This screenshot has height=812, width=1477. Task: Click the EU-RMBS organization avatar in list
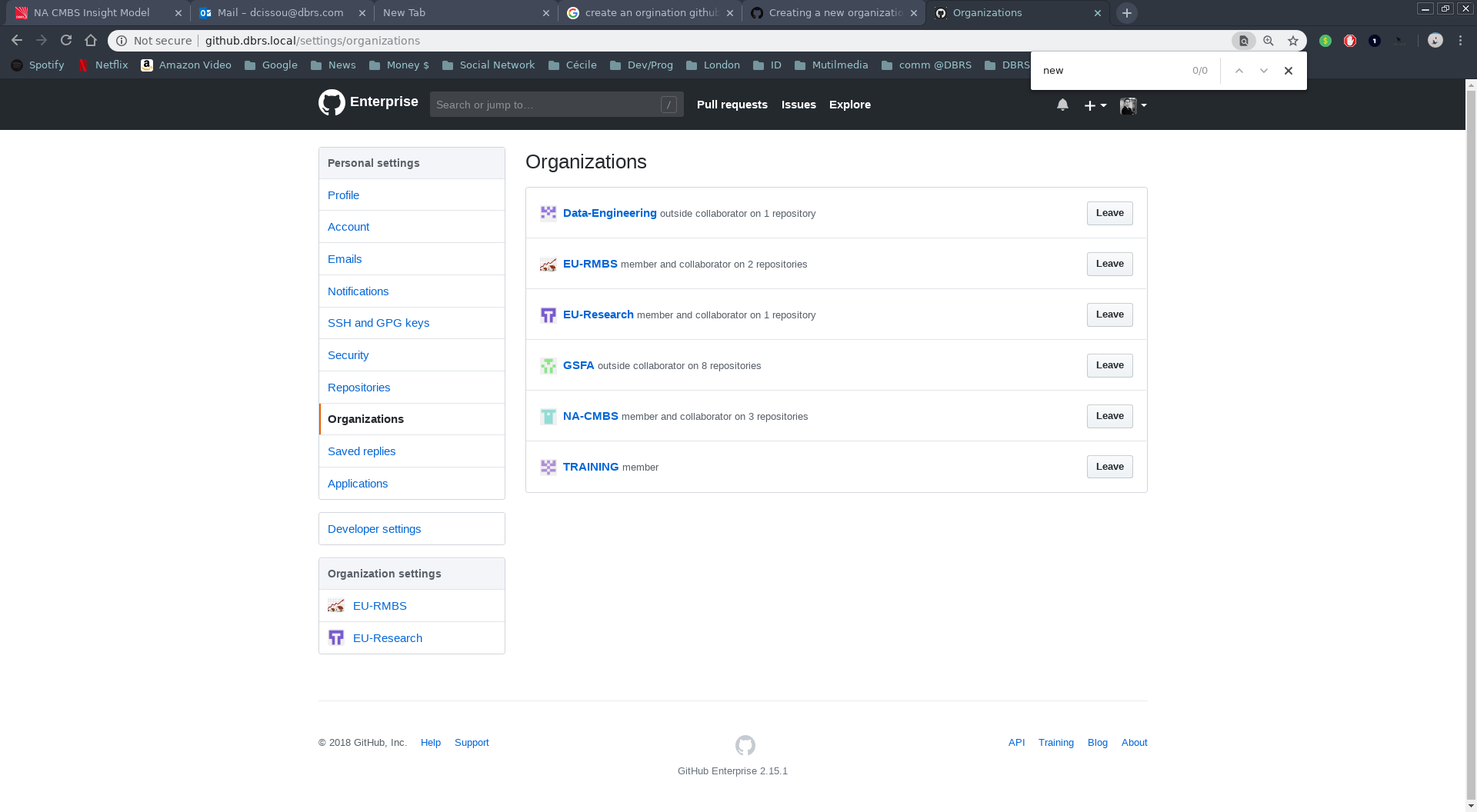(x=548, y=264)
